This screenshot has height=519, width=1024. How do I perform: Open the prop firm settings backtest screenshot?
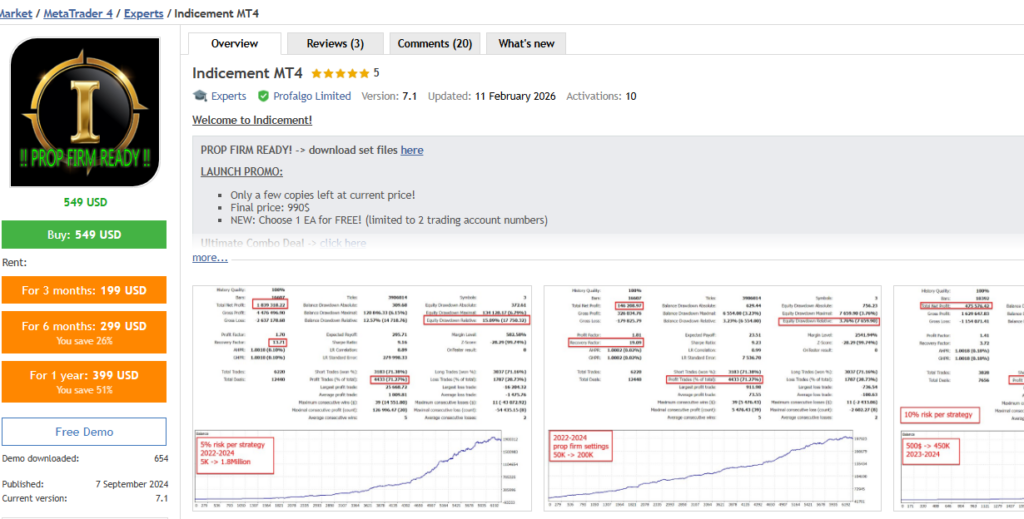712,398
